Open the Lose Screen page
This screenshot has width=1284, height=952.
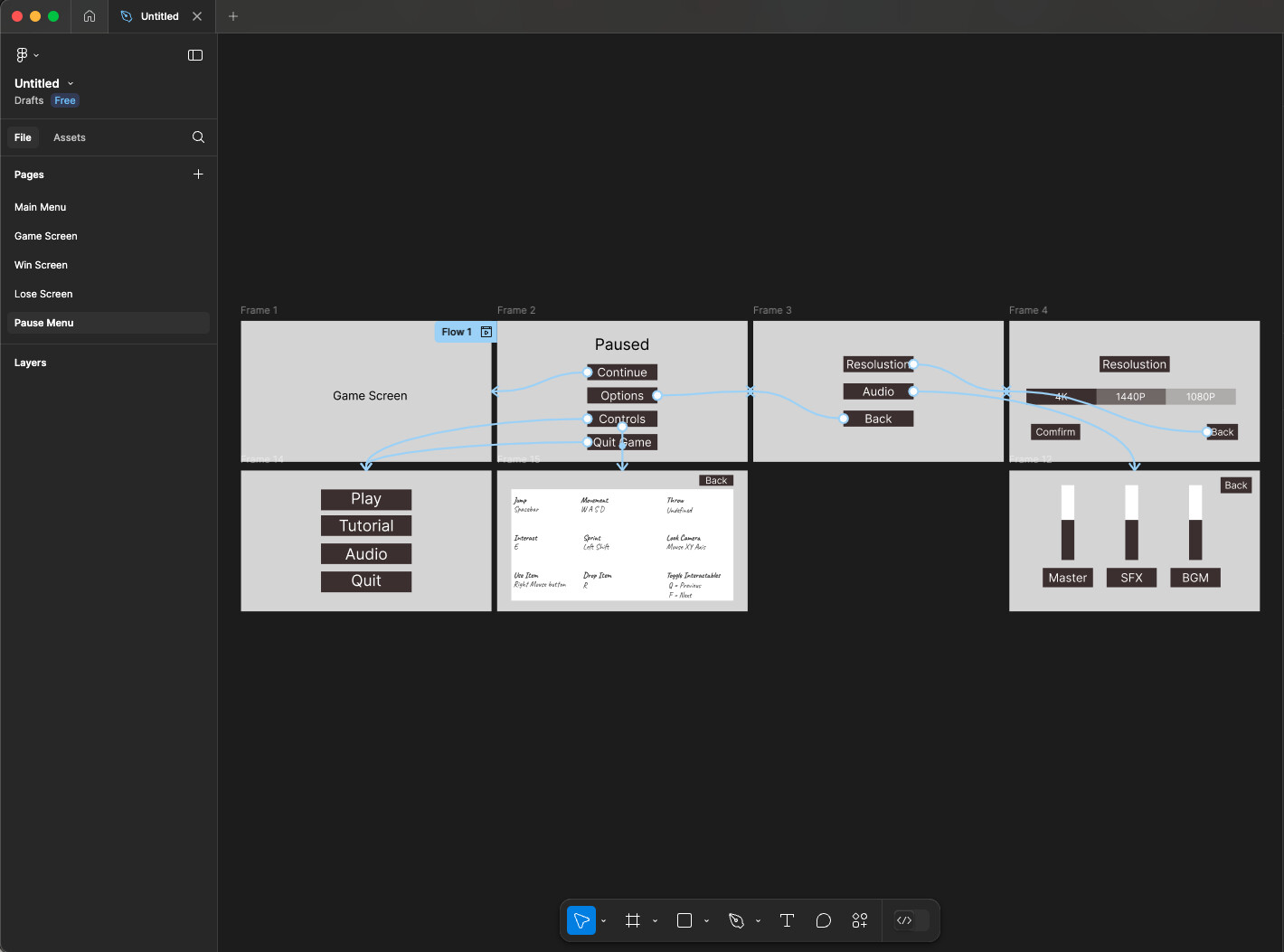coord(109,294)
